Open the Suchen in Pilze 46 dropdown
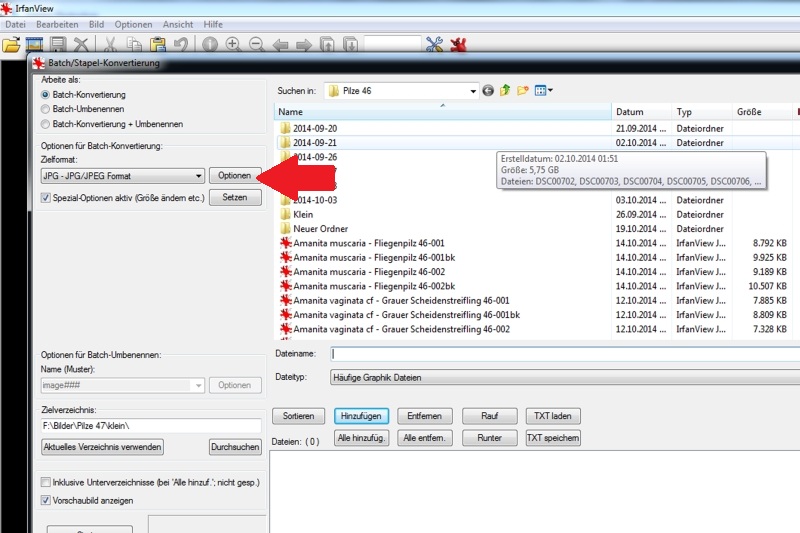 (x=472, y=91)
